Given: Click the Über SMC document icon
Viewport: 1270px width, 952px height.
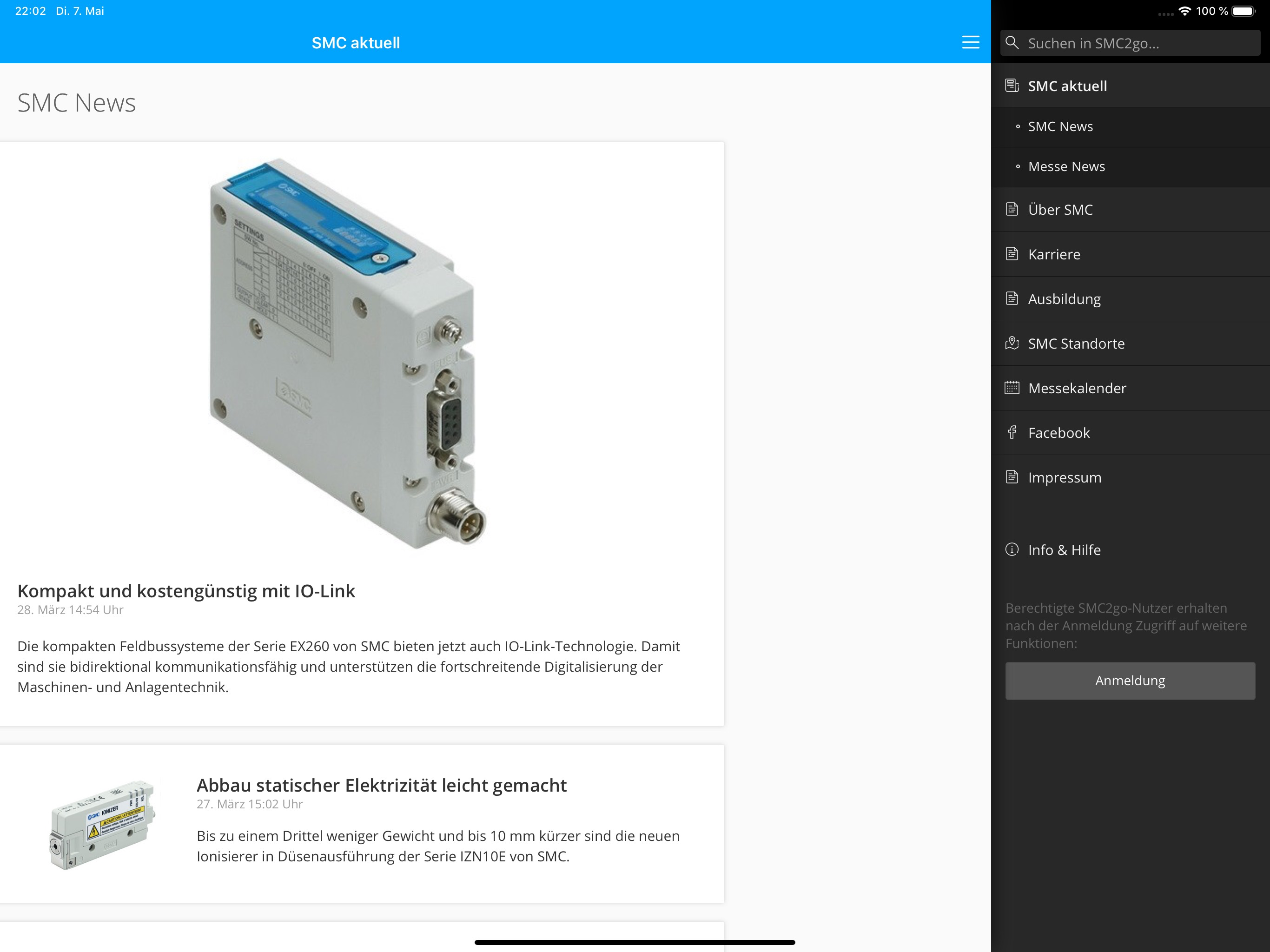Looking at the screenshot, I should (x=1012, y=209).
